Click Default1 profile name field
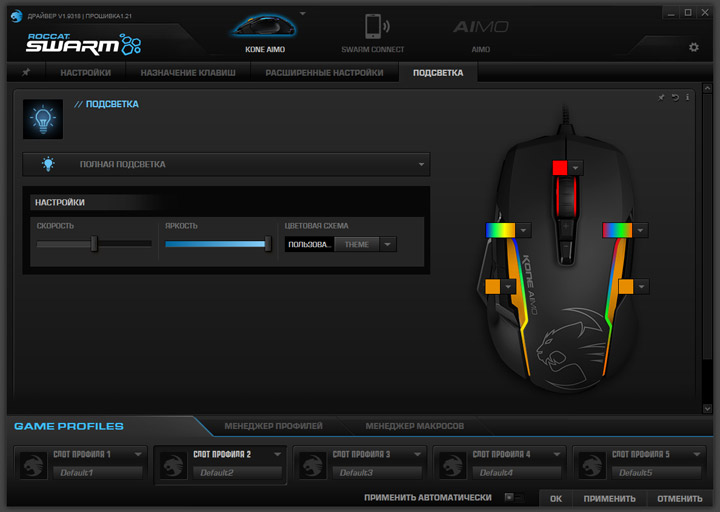 point(97,473)
